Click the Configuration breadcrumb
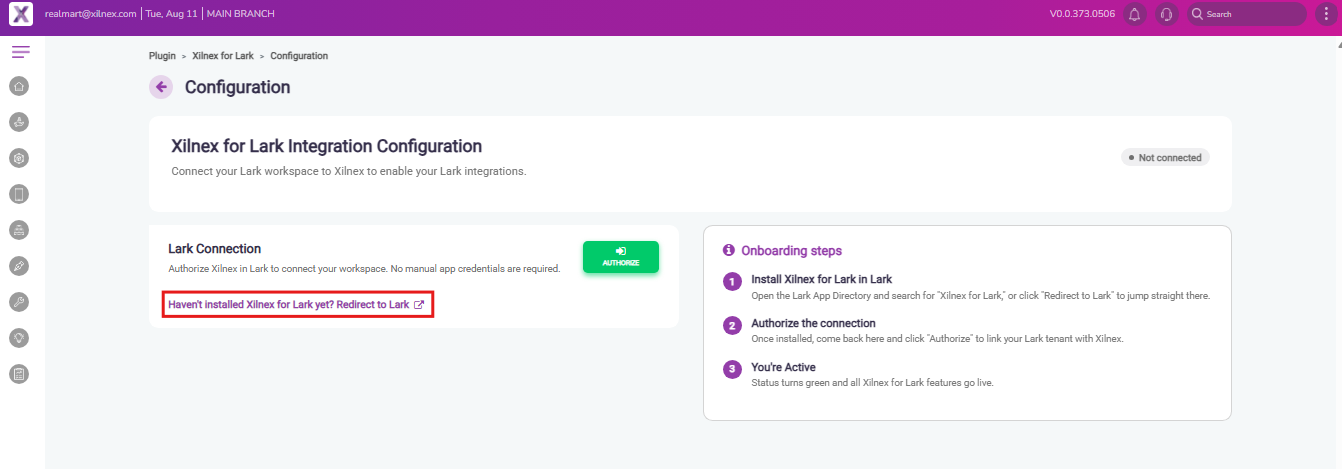 (299, 56)
